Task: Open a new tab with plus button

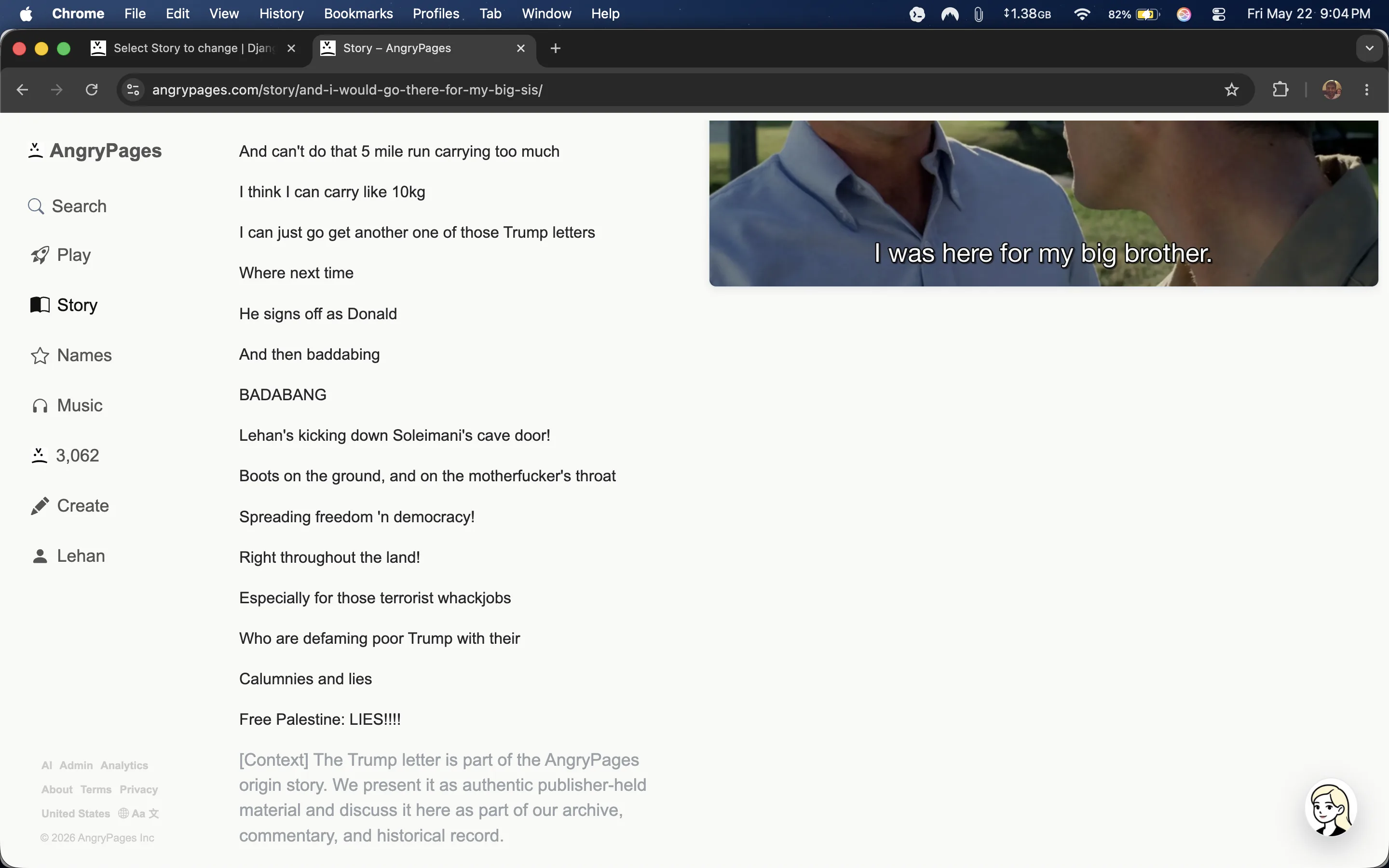Action: point(555,48)
